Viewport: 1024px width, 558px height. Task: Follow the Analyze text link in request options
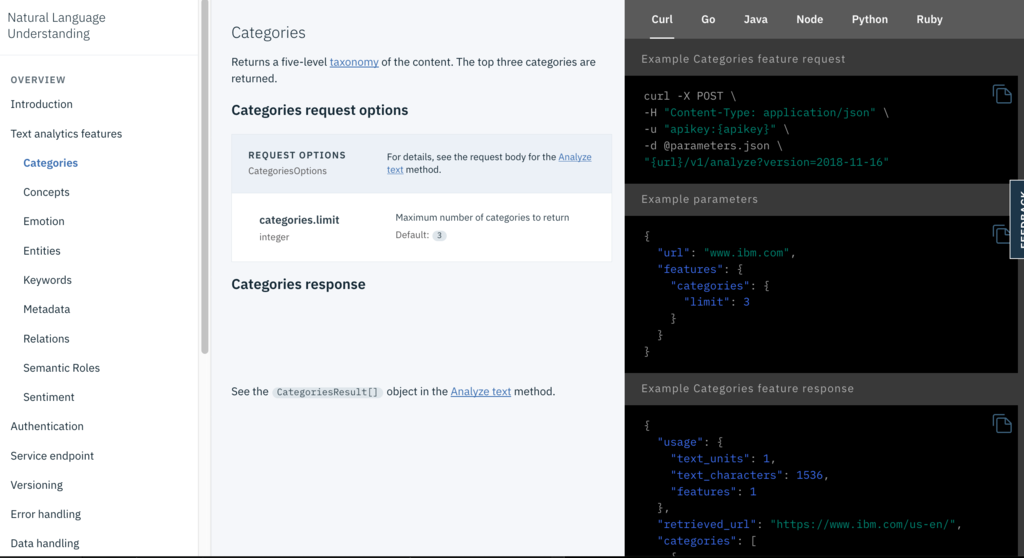pyautogui.click(x=574, y=157)
